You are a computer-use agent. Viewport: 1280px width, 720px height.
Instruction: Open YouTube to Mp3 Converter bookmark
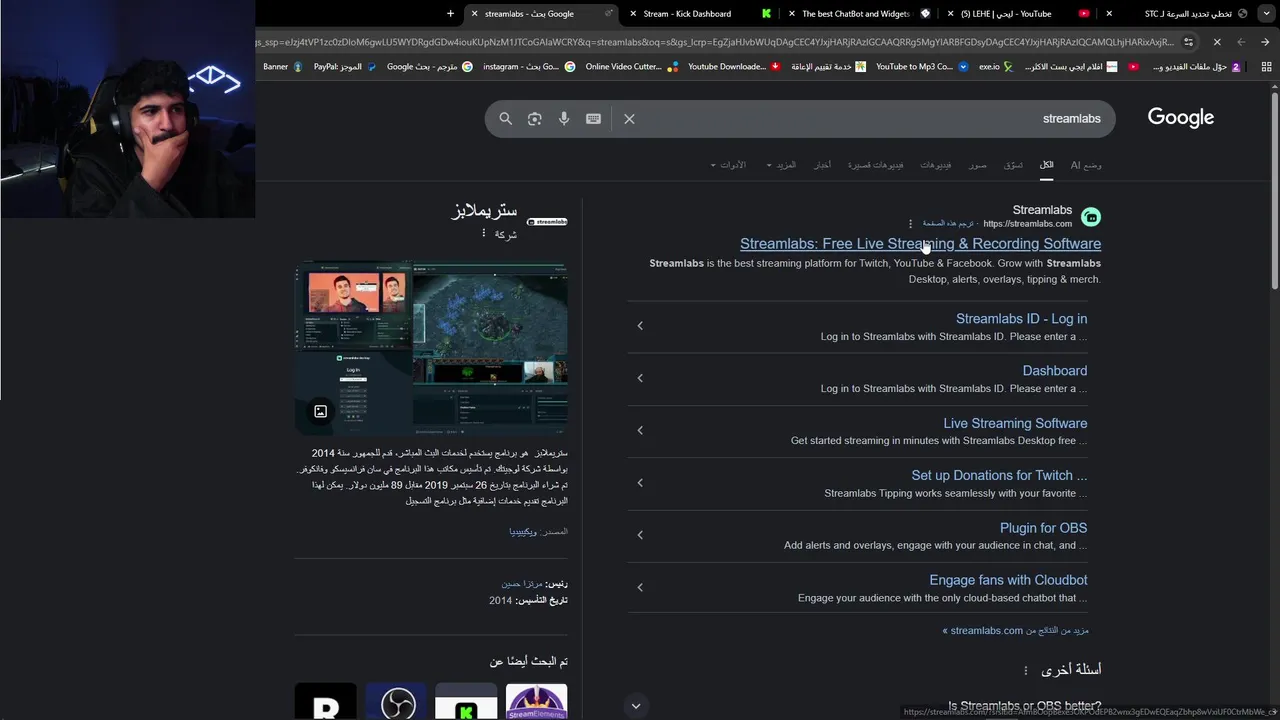[x=922, y=67]
